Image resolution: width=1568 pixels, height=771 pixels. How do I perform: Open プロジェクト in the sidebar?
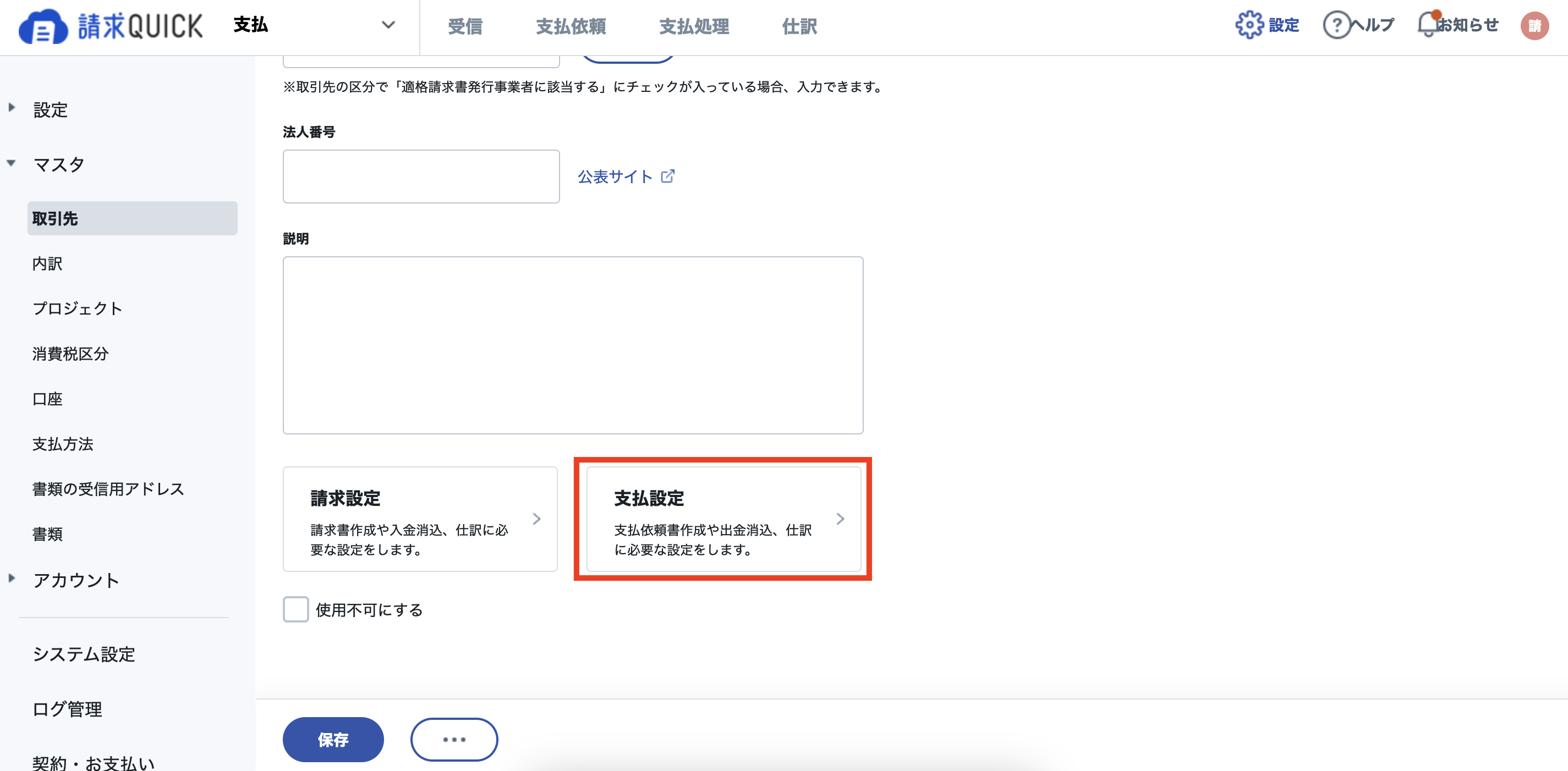click(78, 309)
